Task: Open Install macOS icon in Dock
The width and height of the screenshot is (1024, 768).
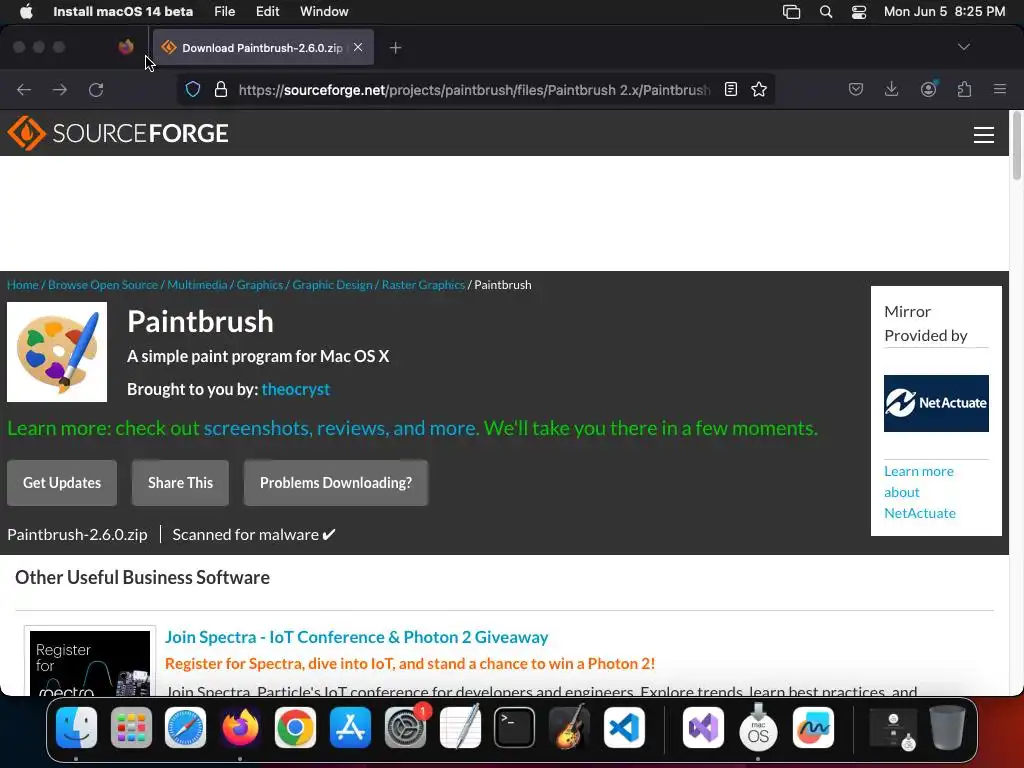Action: 758,727
